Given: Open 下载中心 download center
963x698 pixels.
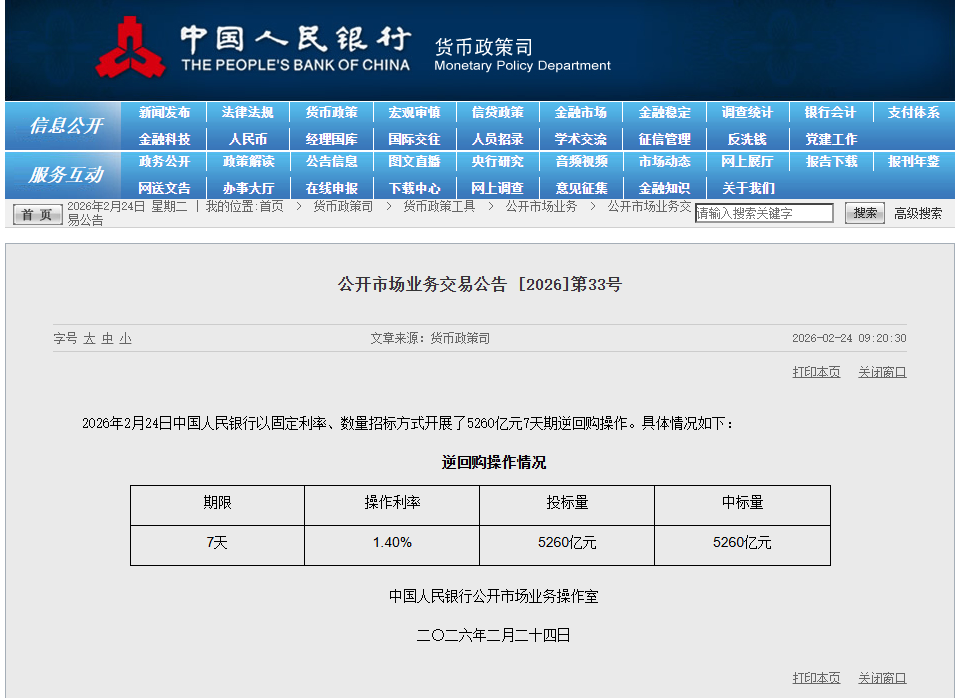Looking at the screenshot, I should (x=414, y=188).
